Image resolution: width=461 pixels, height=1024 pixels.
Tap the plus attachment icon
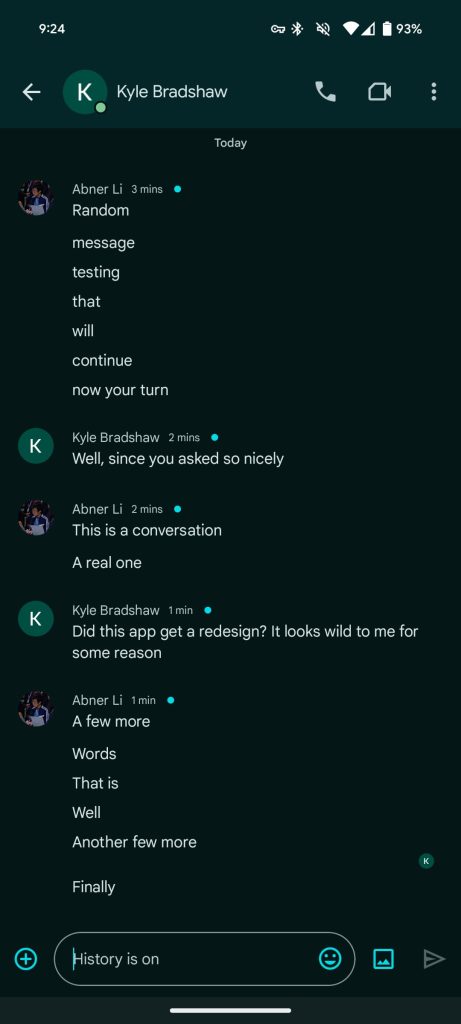26,959
